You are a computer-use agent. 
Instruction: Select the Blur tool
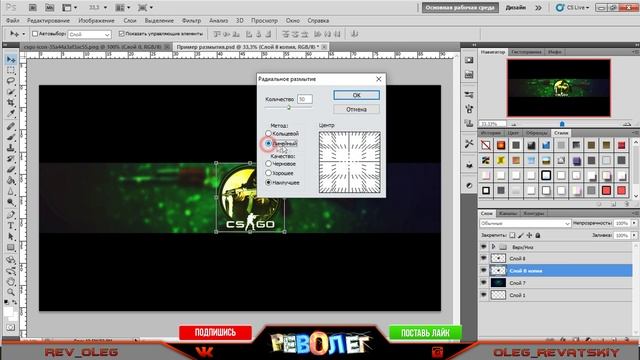11,191
